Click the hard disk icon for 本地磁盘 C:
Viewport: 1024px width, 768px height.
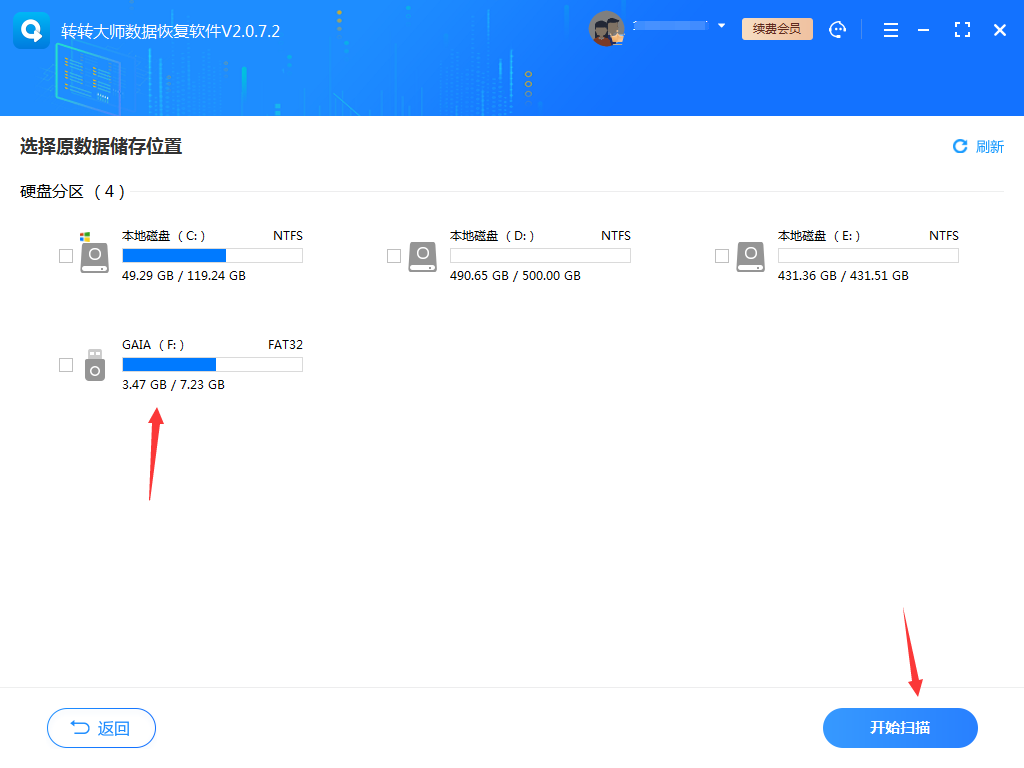(x=95, y=255)
